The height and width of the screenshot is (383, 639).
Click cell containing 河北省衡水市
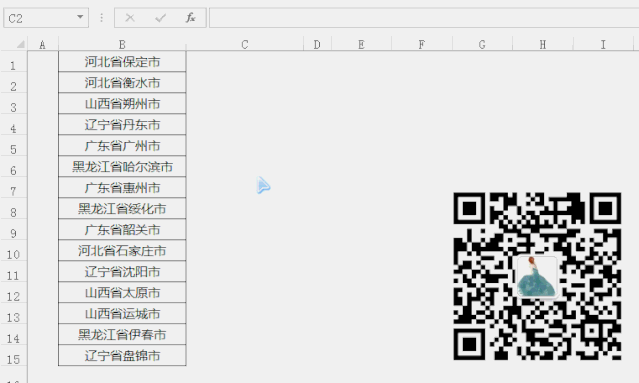[122, 83]
